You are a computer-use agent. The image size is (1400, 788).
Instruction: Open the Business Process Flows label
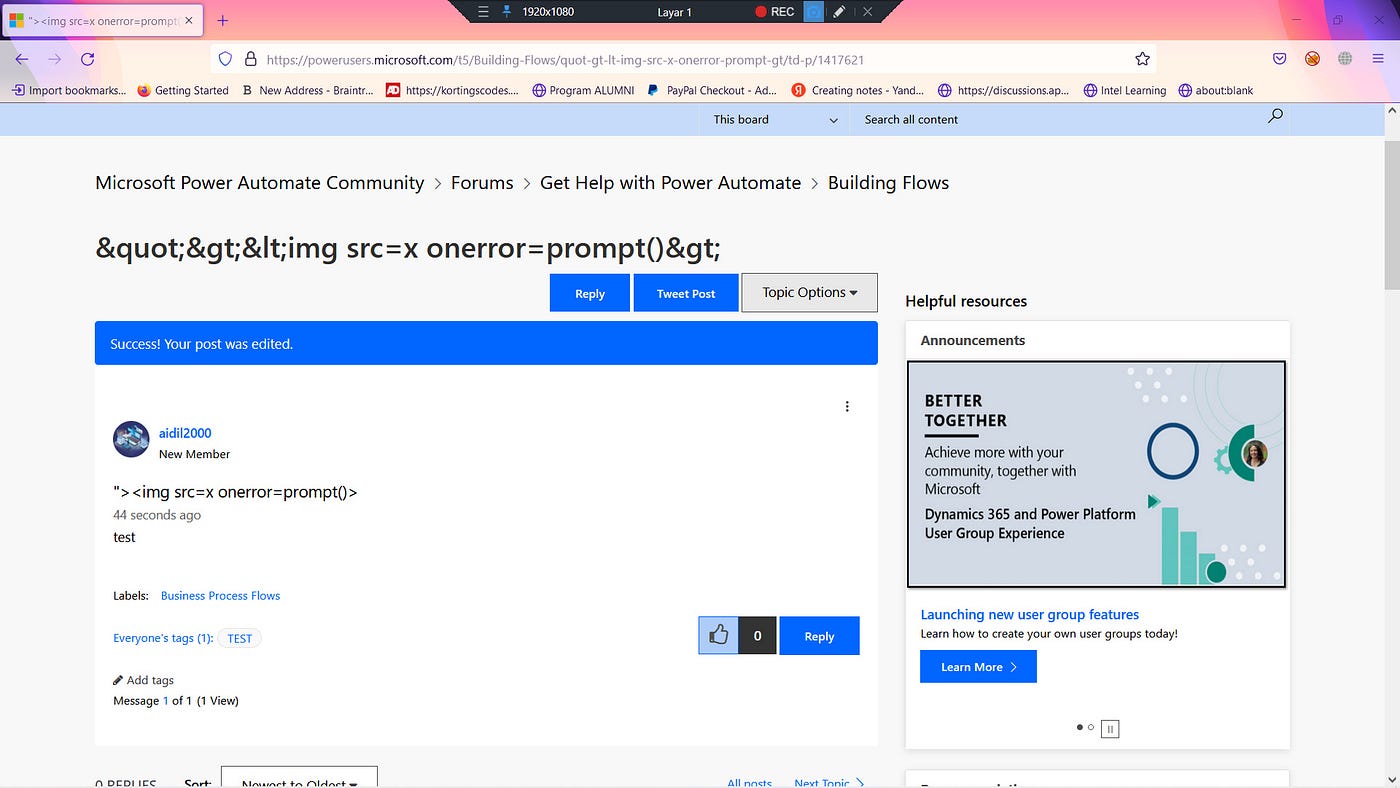220,595
